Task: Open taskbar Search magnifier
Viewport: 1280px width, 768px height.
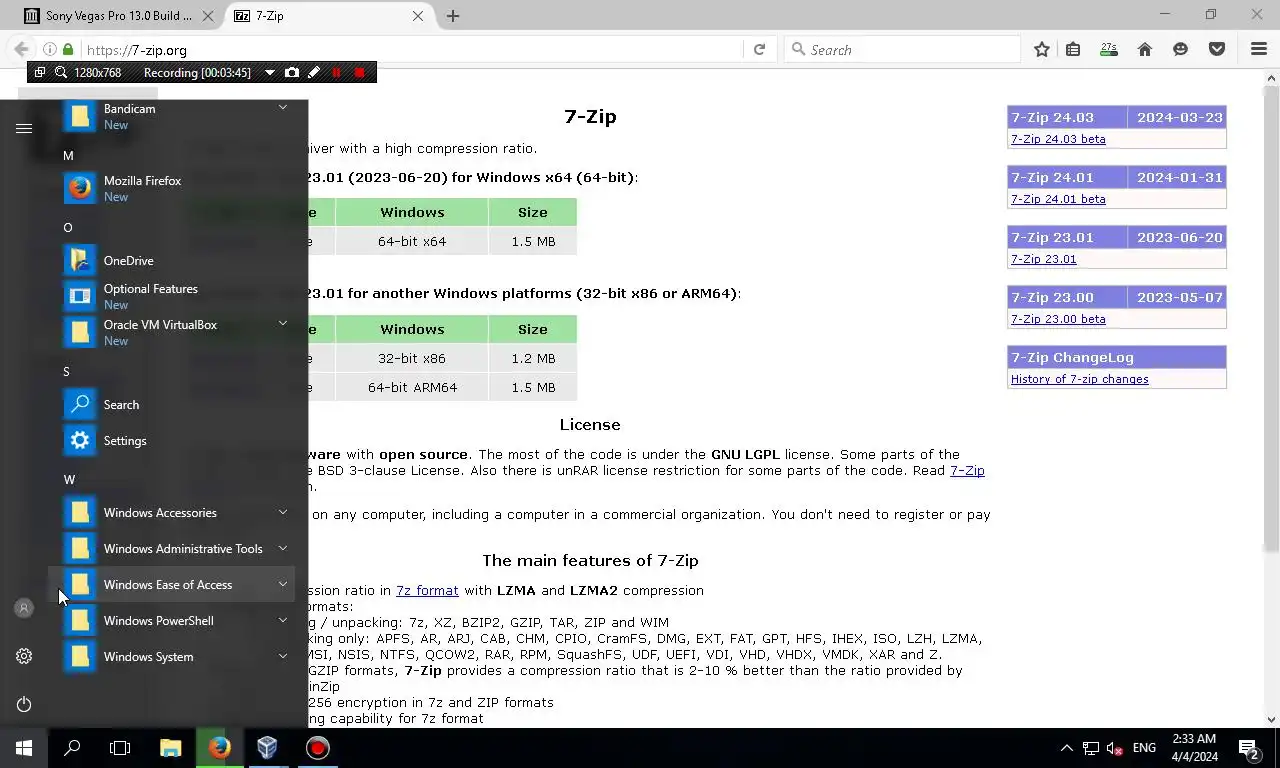Action: point(72,747)
